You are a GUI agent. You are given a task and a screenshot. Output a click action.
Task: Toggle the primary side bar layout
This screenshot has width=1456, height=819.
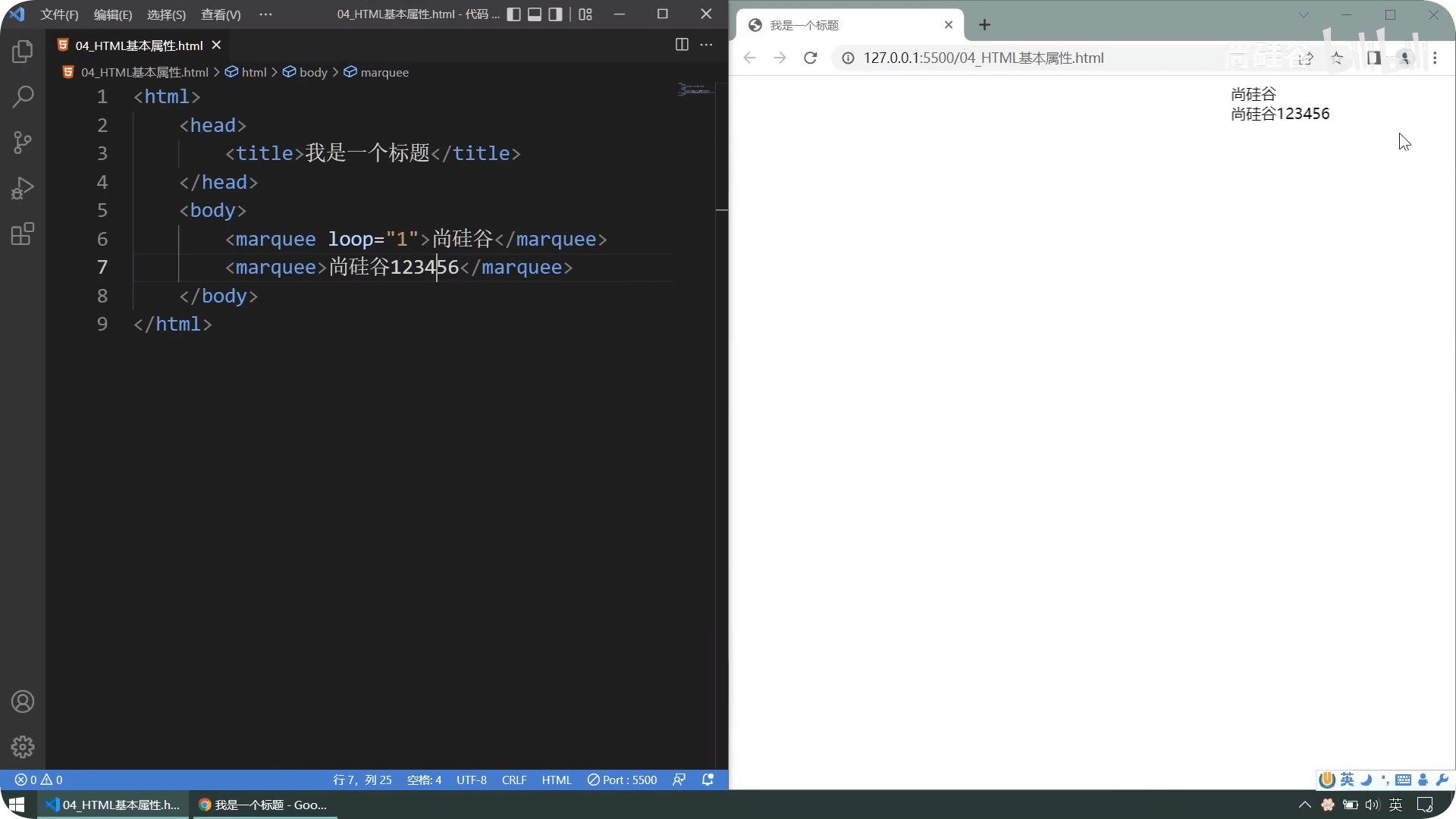[513, 14]
